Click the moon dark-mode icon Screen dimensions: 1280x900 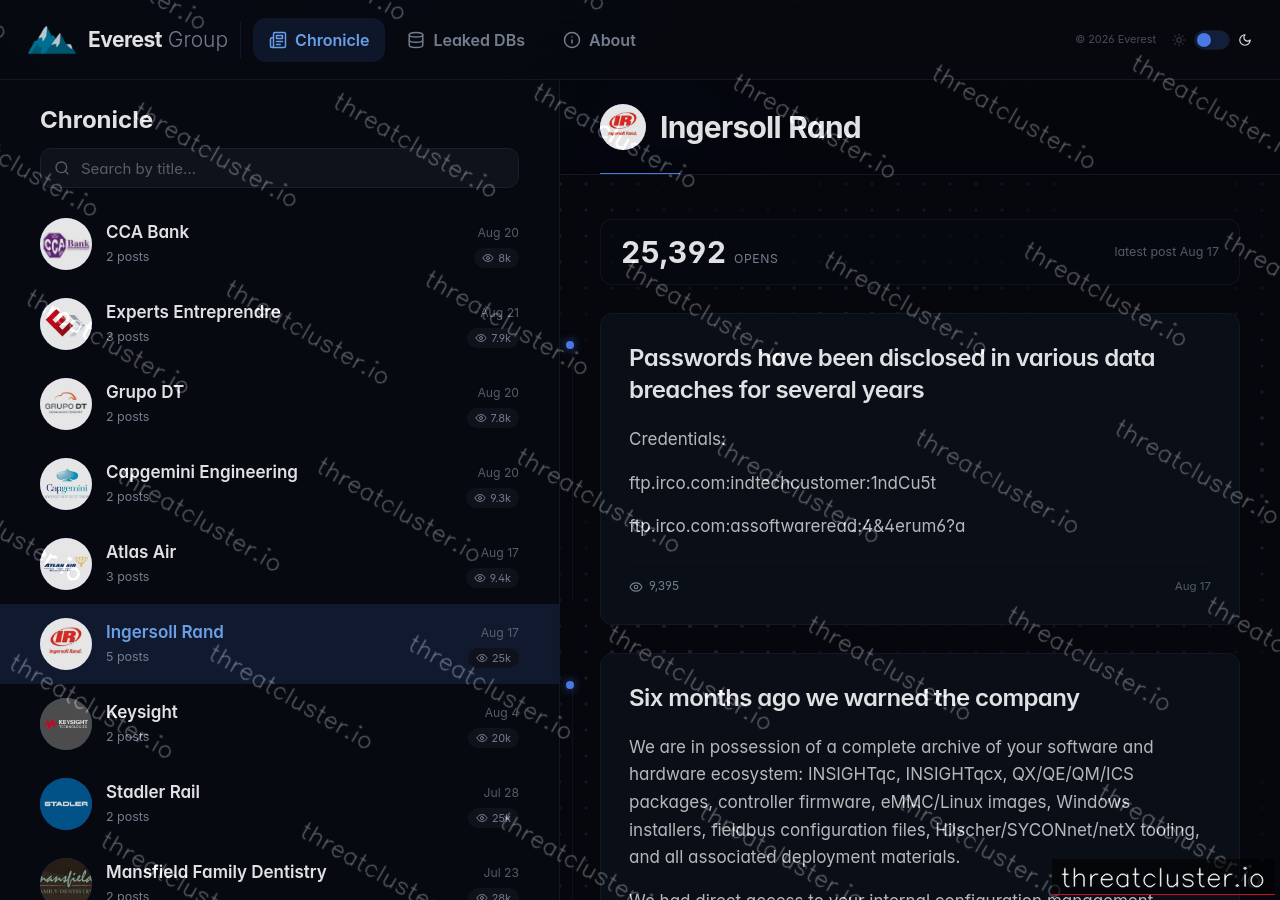pos(1245,40)
